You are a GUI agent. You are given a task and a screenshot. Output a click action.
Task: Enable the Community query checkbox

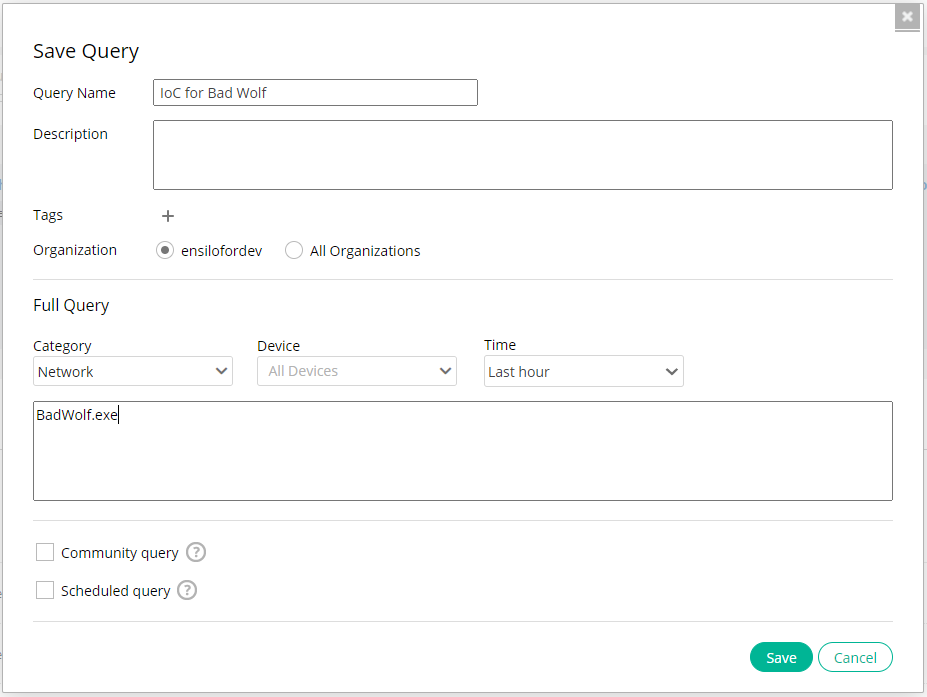pyautogui.click(x=45, y=552)
